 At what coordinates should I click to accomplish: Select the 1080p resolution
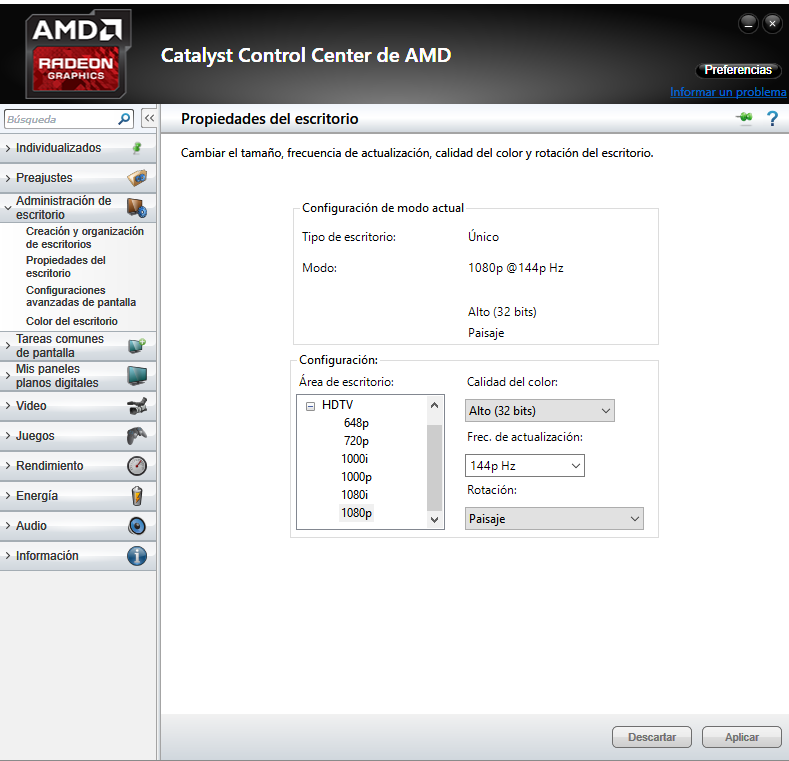coord(356,513)
